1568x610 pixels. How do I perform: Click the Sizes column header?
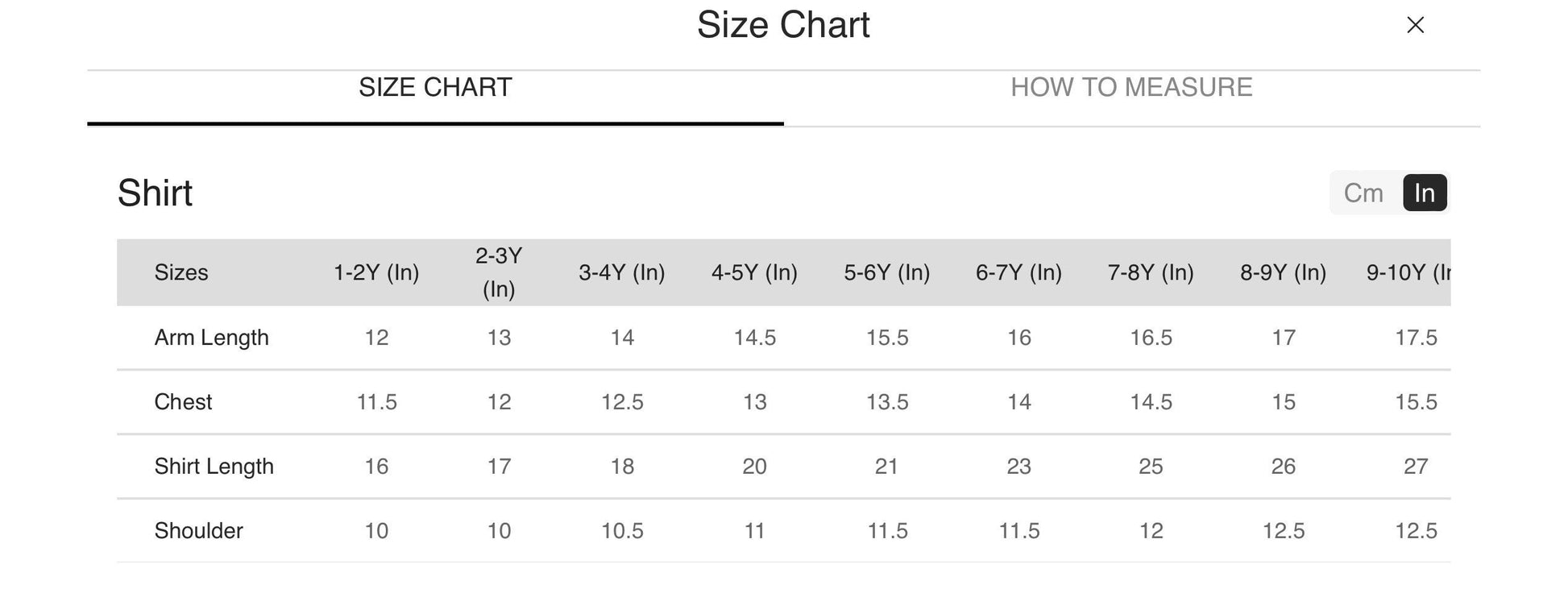click(x=181, y=272)
